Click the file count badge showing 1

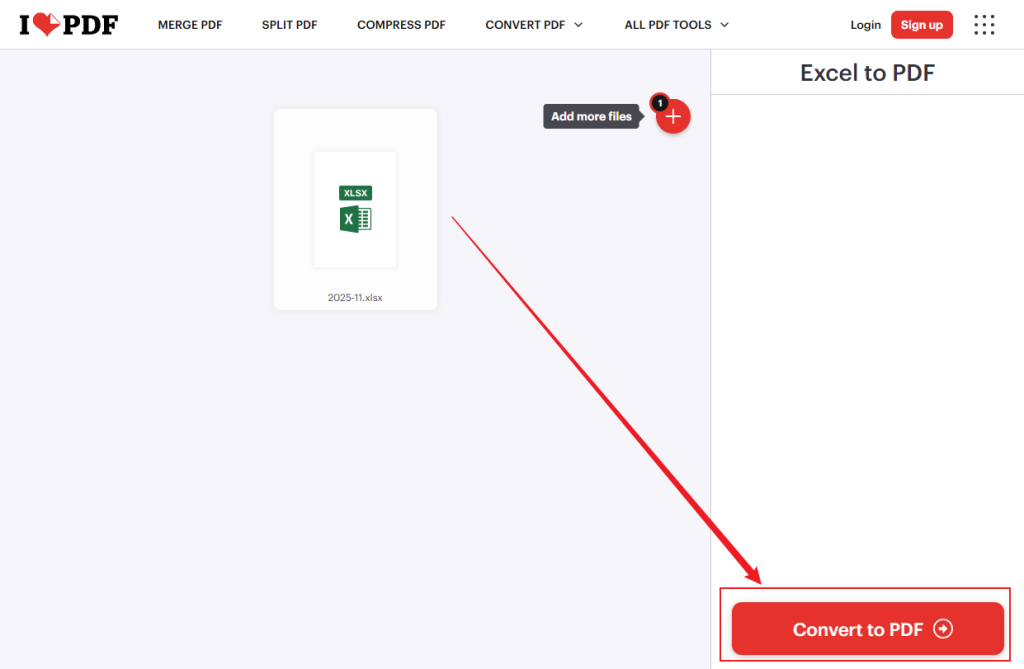click(660, 102)
